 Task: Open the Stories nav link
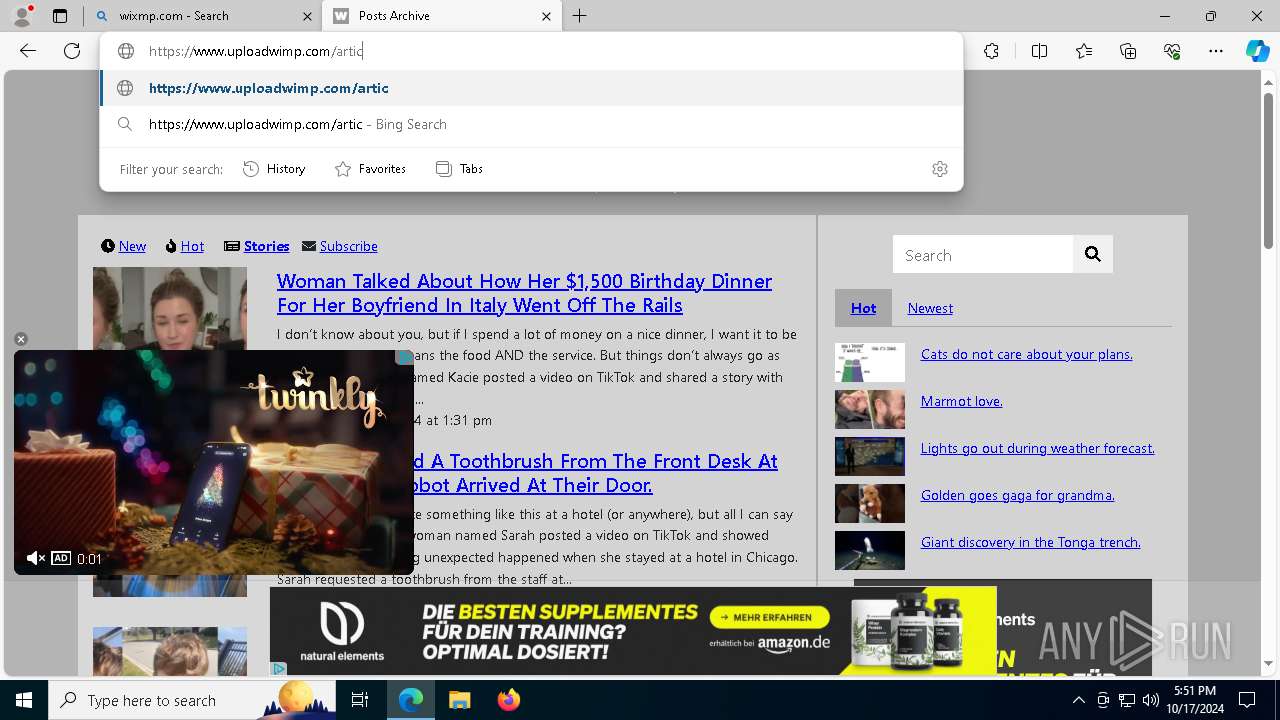266,246
